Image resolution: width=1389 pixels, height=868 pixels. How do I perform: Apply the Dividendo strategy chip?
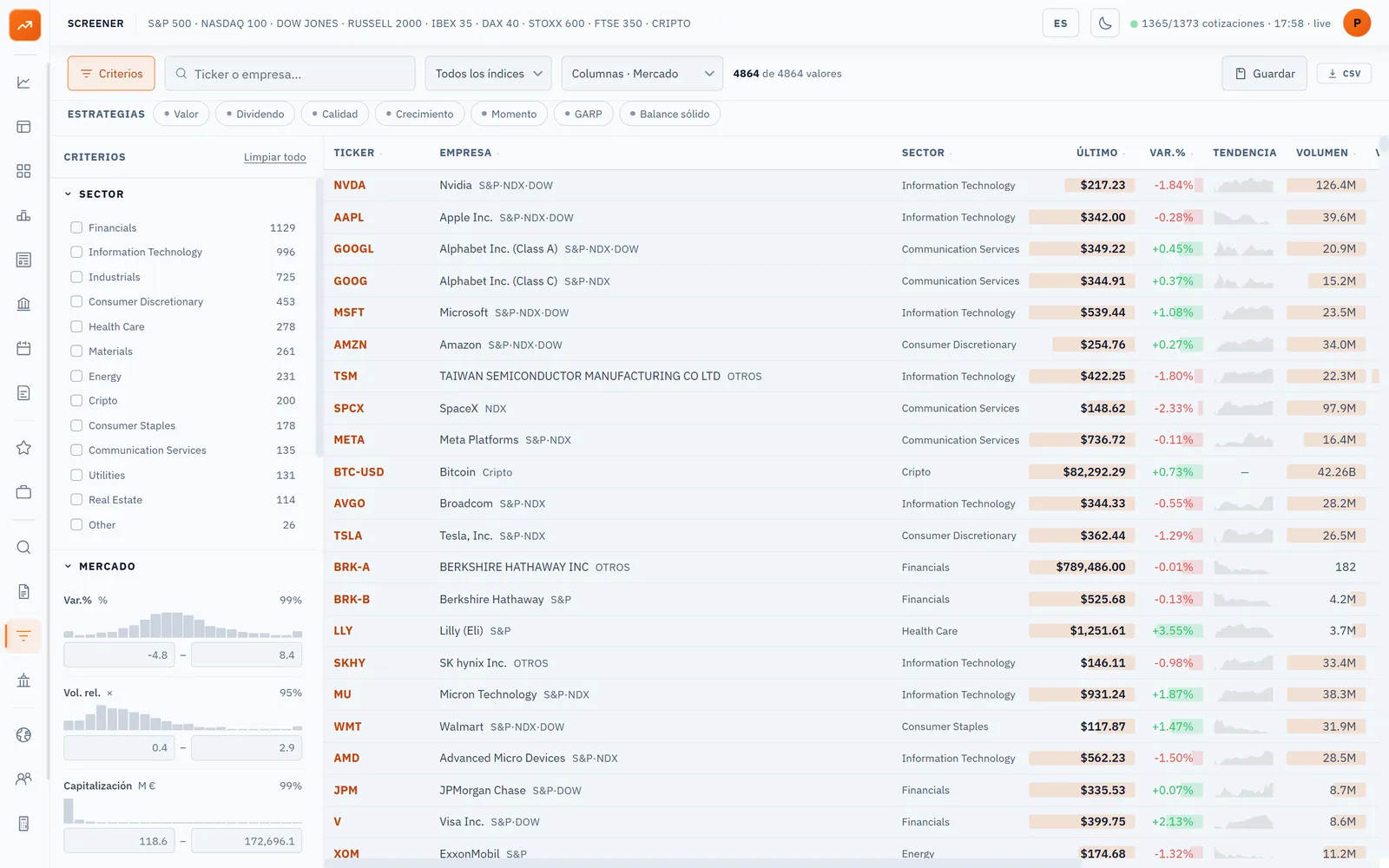click(255, 114)
